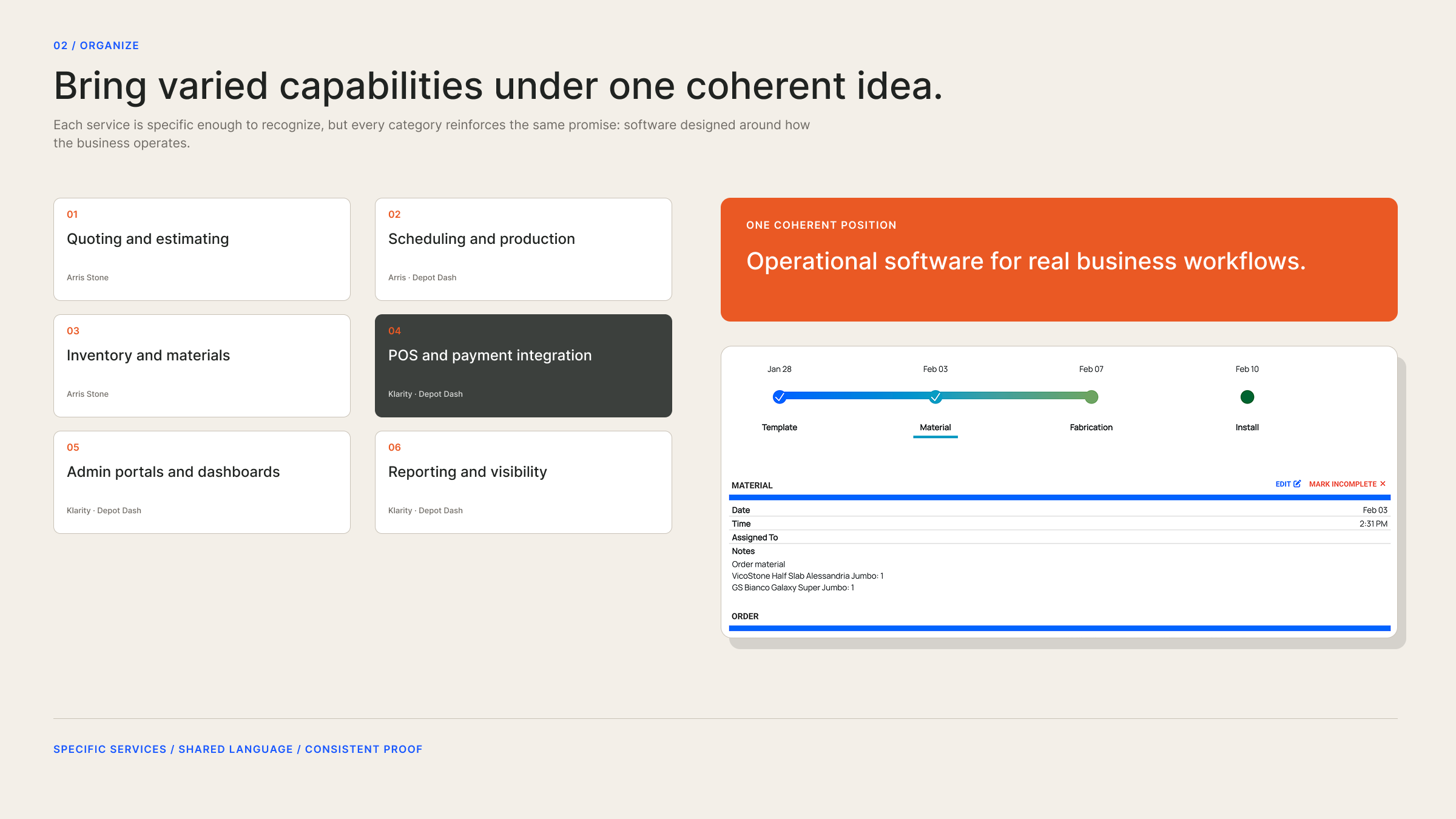Click the VicoStone Half Slab Alessandria Jumbo note
This screenshot has height=819, width=1456.
pyautogui.click(x=807, y=576)
